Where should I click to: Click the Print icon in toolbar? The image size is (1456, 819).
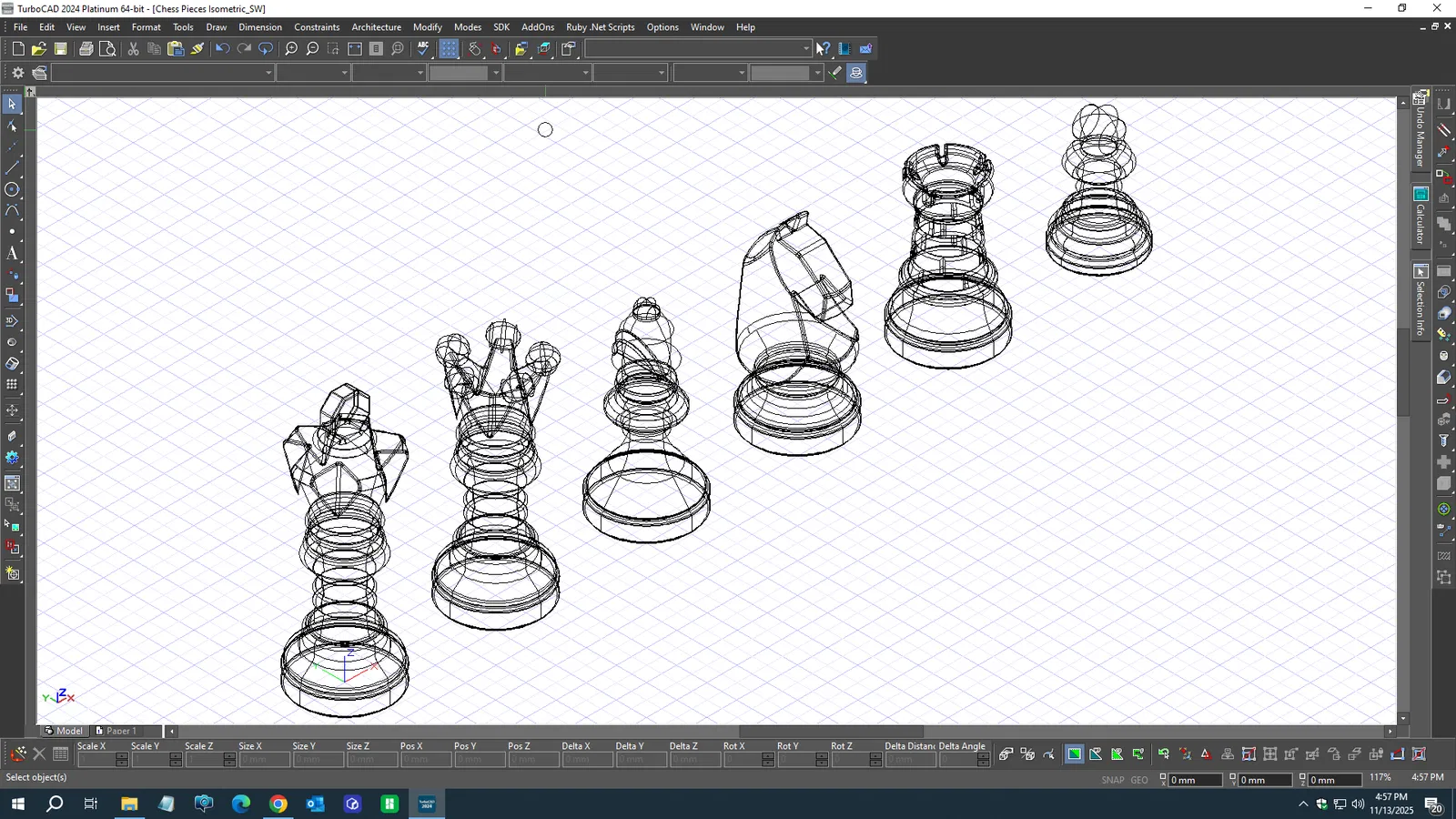(x=86, y=49)
